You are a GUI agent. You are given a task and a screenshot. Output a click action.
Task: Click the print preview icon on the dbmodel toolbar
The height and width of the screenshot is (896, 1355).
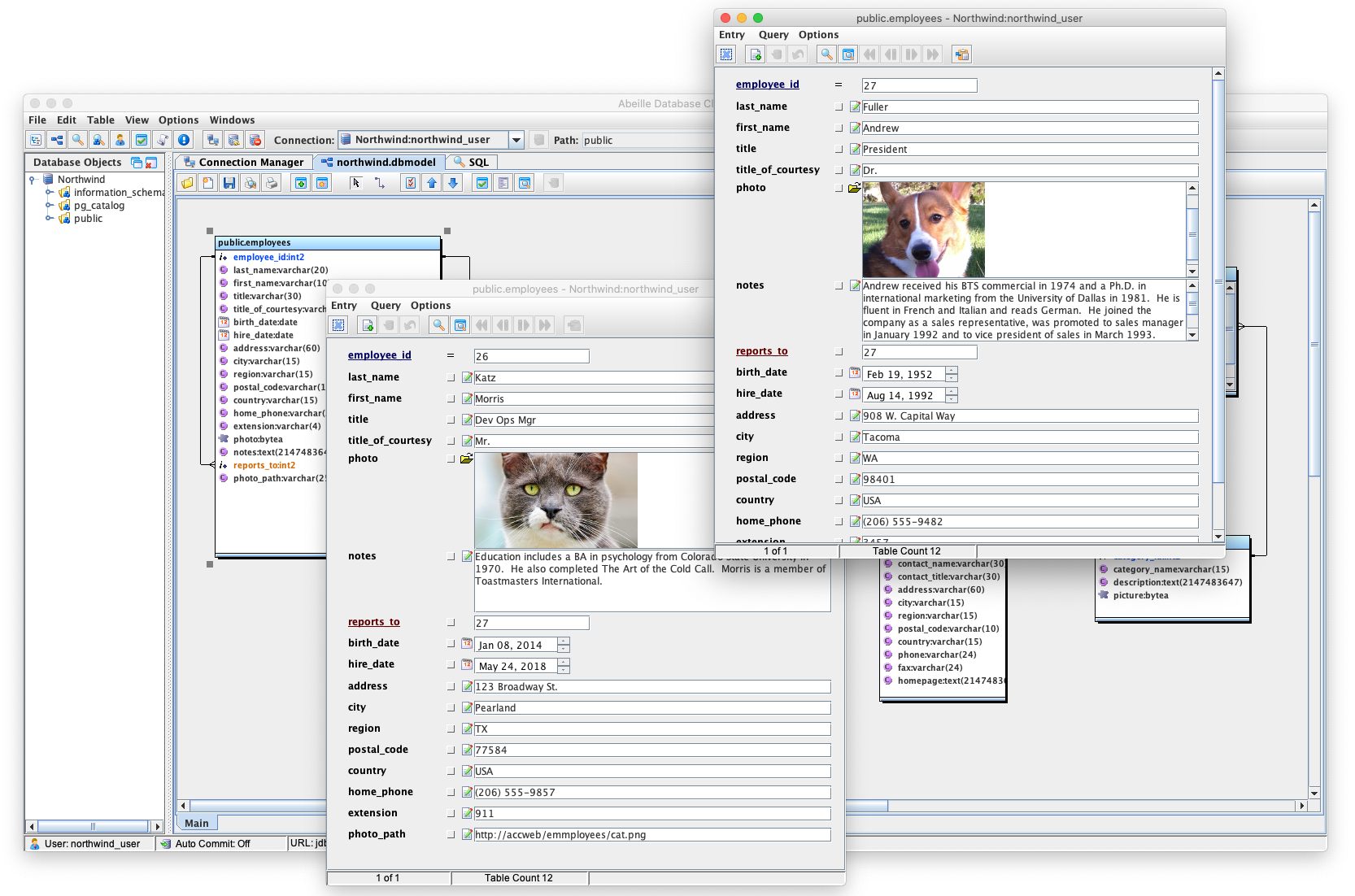251,182
